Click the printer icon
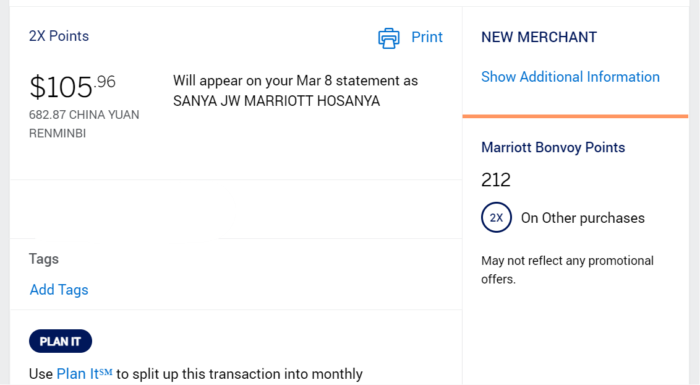Image resolution: width=700 pixels, height=385 pixels. [389, 38]
